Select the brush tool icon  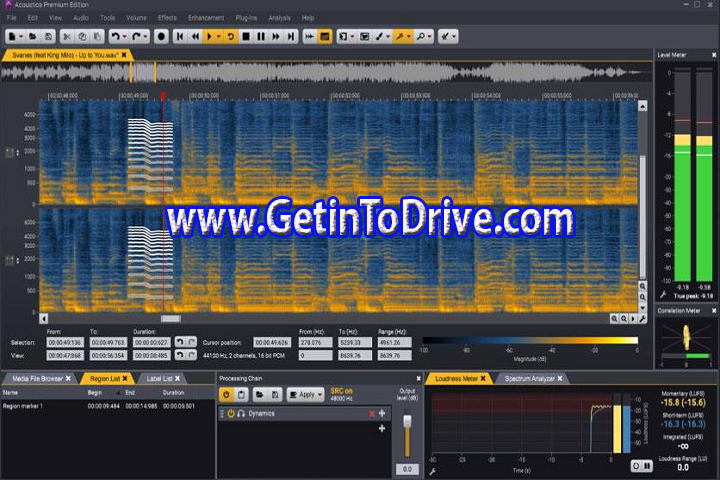coord(379,36)
